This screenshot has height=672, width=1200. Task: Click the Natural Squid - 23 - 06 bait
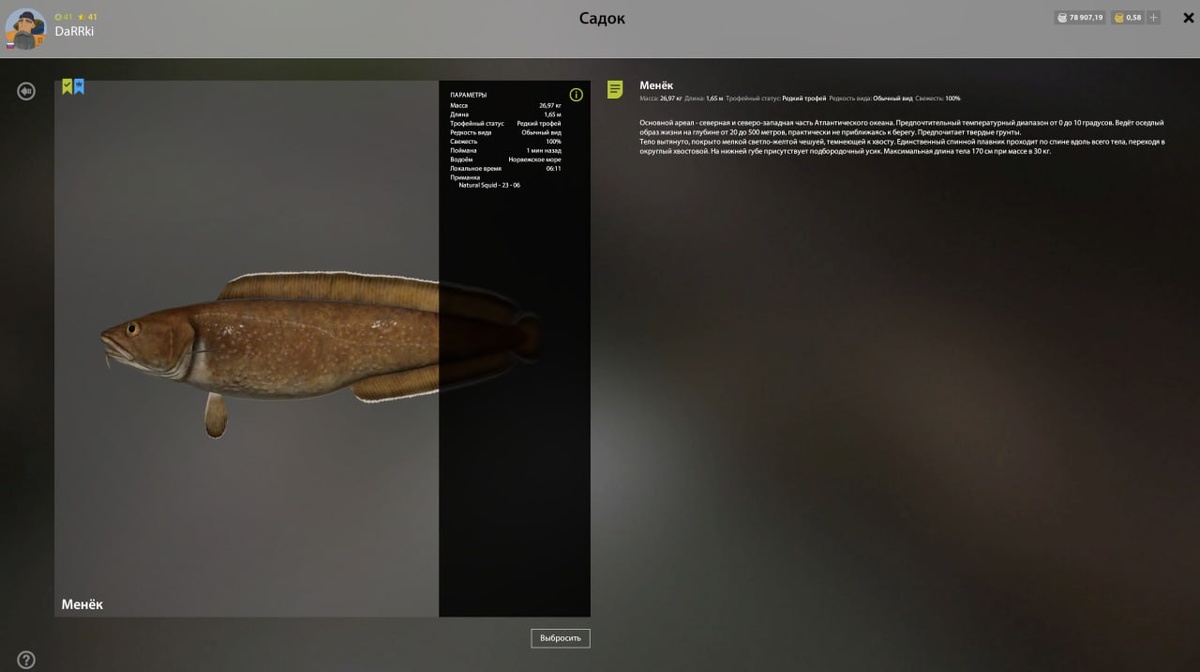tap(489, 185)
